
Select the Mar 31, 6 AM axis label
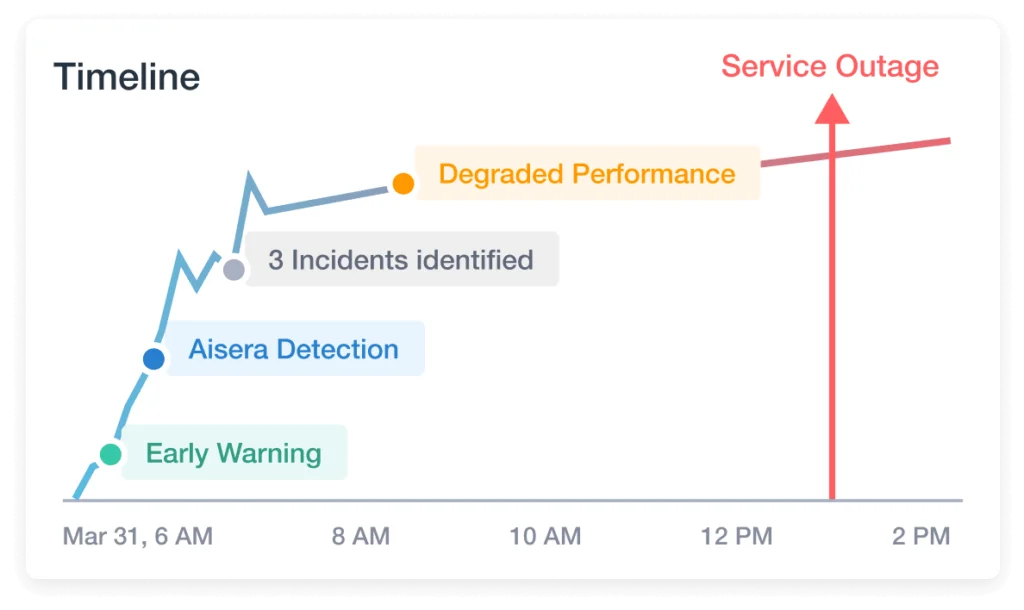[x=138, y=536]
